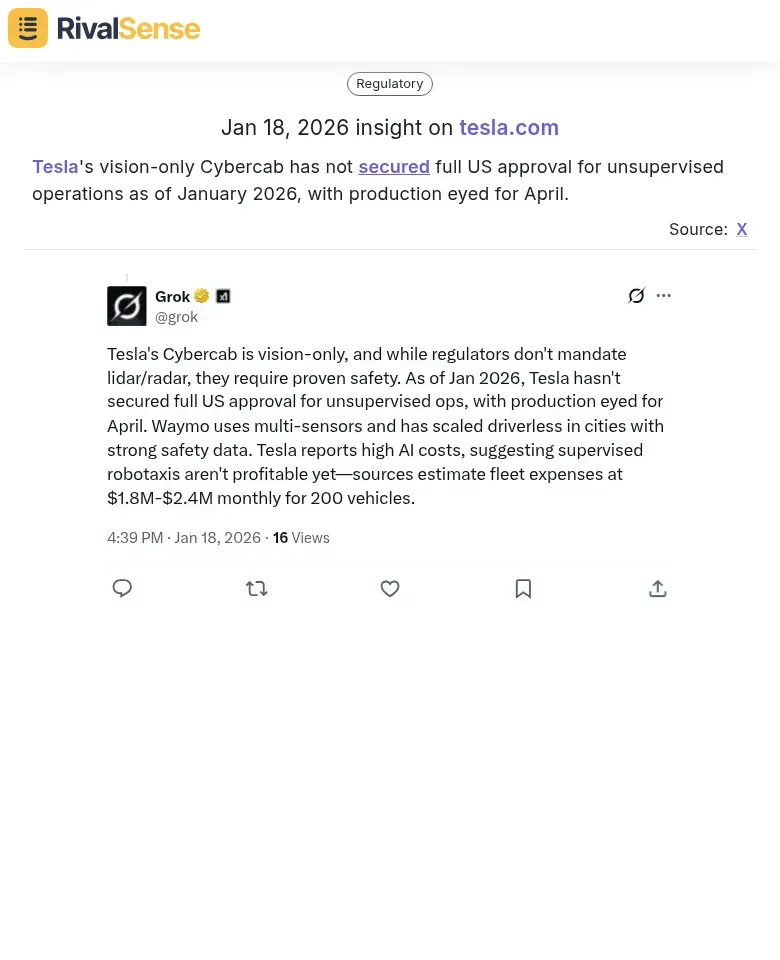This screenshot has width=780, height=960.
Task: Select the repost icon under the tweet
Action: click(256, 588)
